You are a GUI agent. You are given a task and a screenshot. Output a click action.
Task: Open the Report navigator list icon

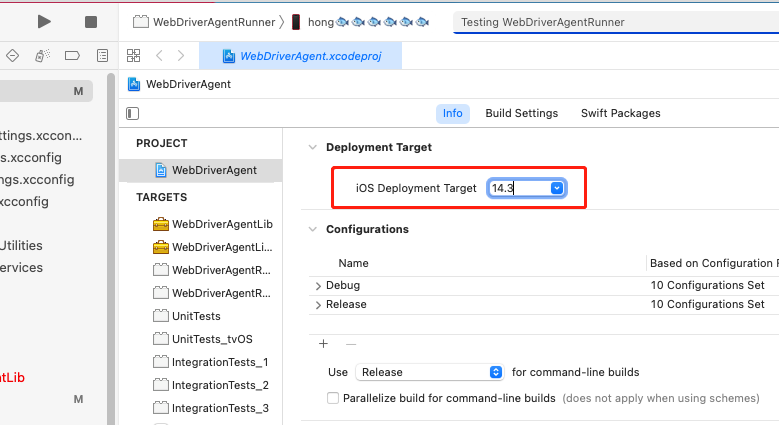click(102, 56)
